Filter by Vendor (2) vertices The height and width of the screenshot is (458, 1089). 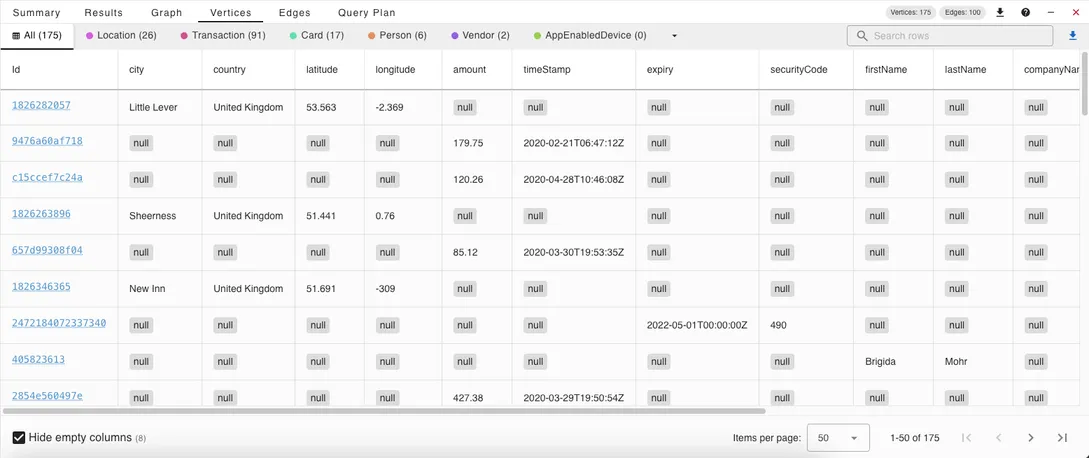click(480, 35)
